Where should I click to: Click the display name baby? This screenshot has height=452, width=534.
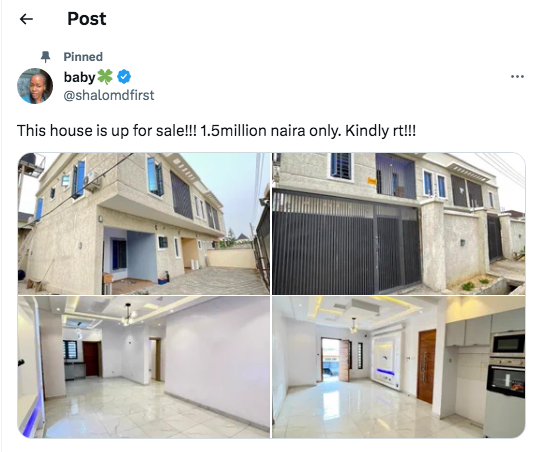pyautogui.click(x=79, y=77)
